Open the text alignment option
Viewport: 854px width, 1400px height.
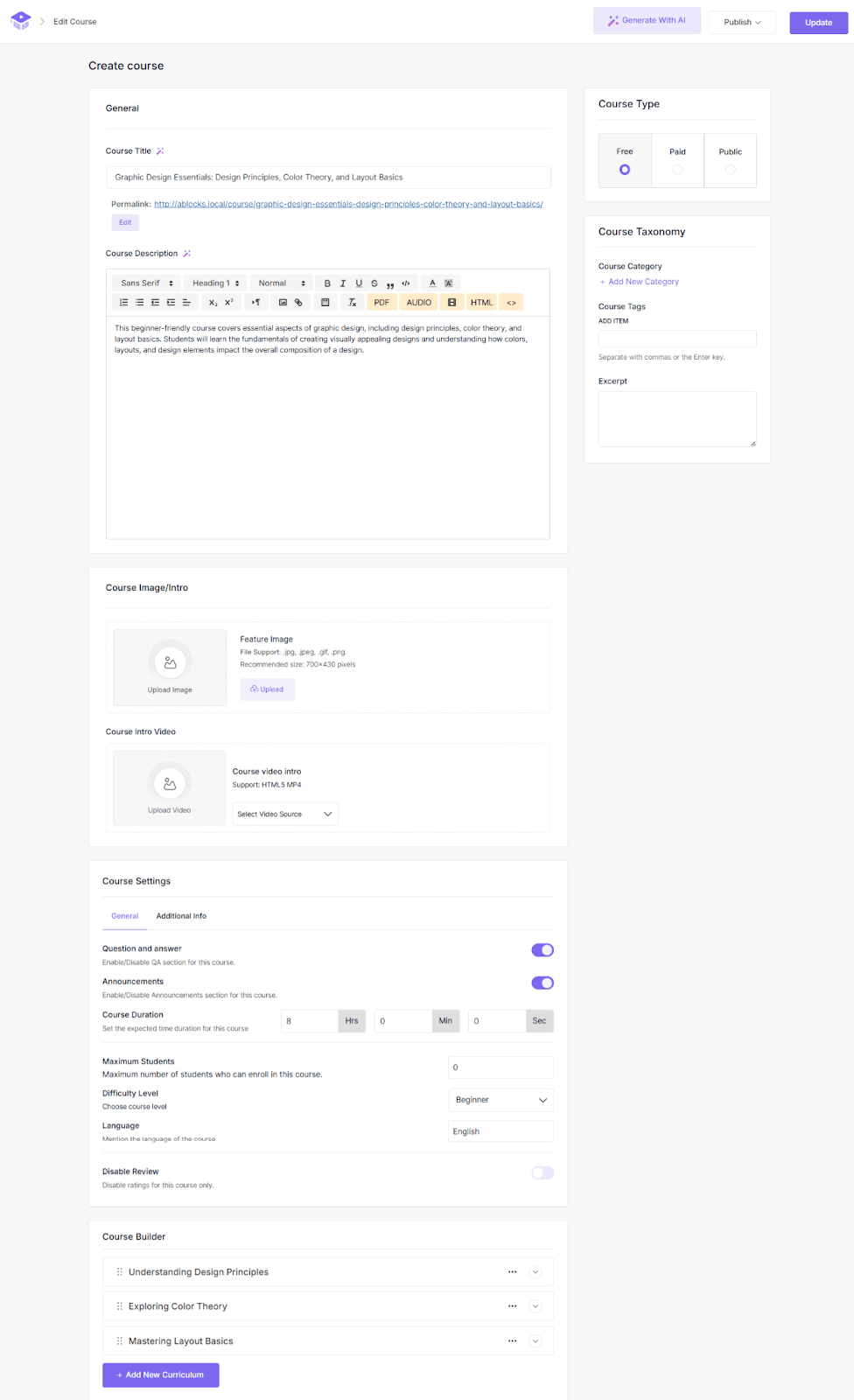point(186,303)
